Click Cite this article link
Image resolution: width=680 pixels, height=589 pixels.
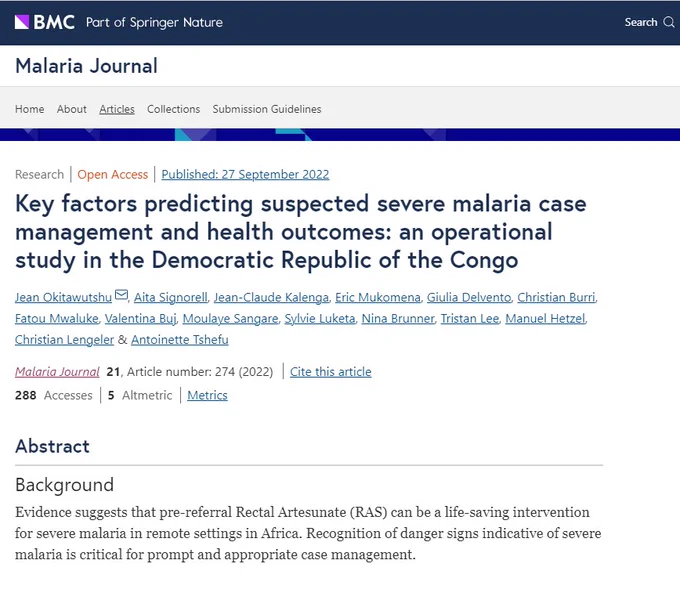click(x=330, y=372)
